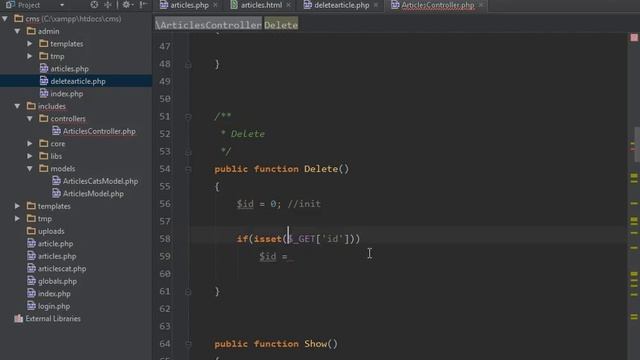Switch to the deletearticle.php editor tab
The height and width of the screenshot is (360, 640).
pos(342,5)
